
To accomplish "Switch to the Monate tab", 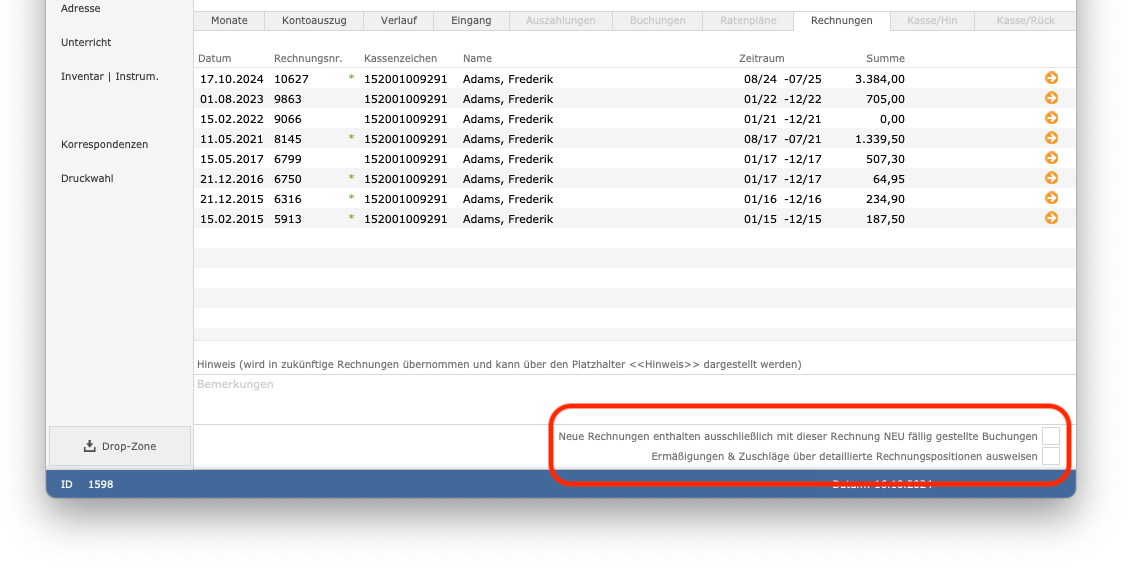I will point(229,21).
